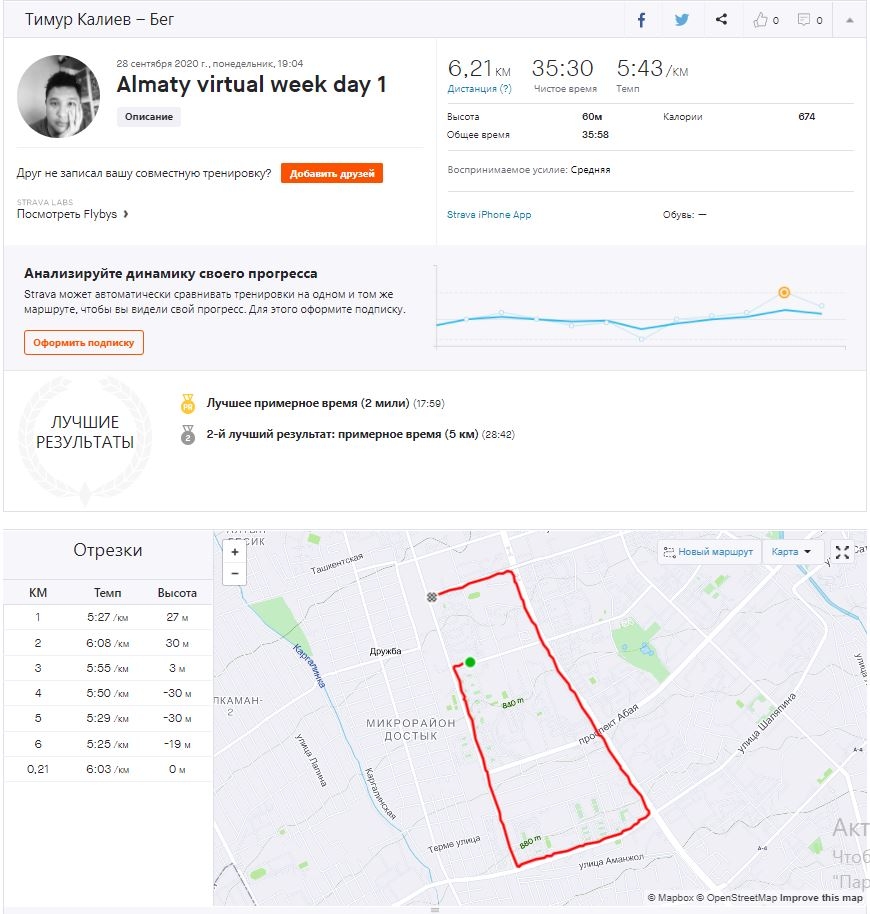The image size is (870, 914).
Task: Open the share options icon
Action: (722, 20)
